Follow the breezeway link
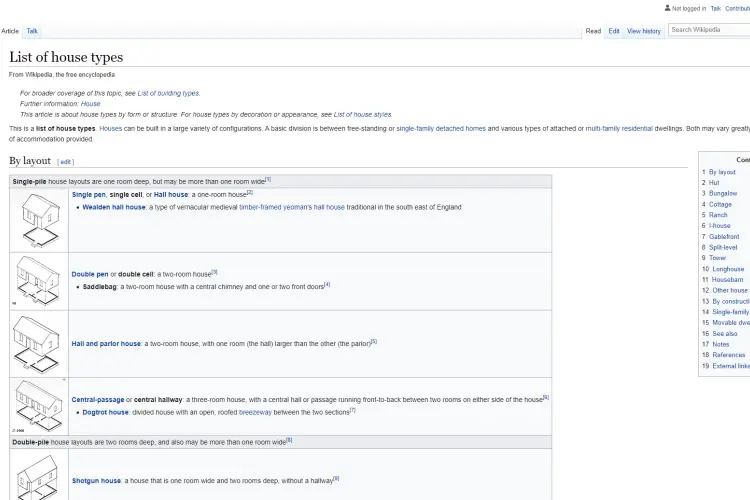 click(255, 412)
